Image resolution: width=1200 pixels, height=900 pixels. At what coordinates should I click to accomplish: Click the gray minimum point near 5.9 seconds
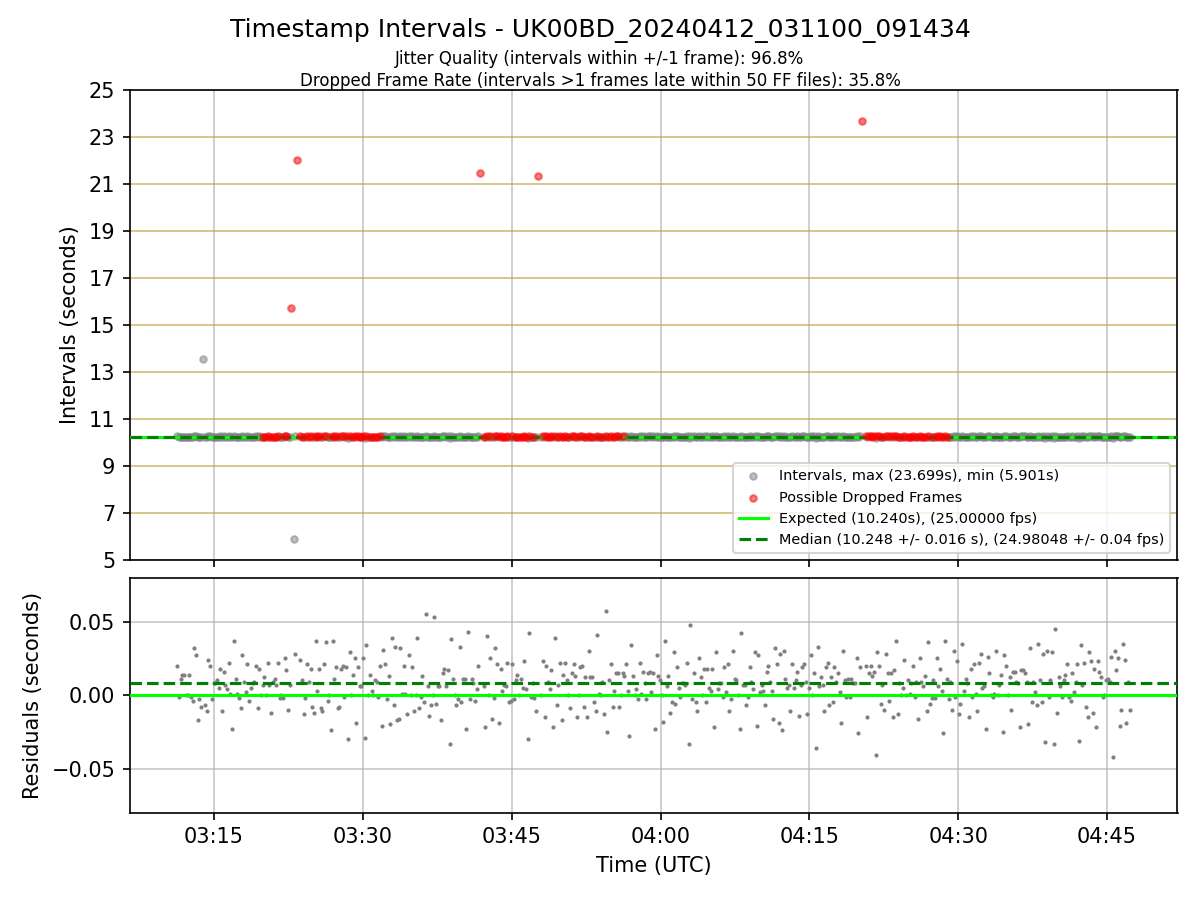click(294, 539)
